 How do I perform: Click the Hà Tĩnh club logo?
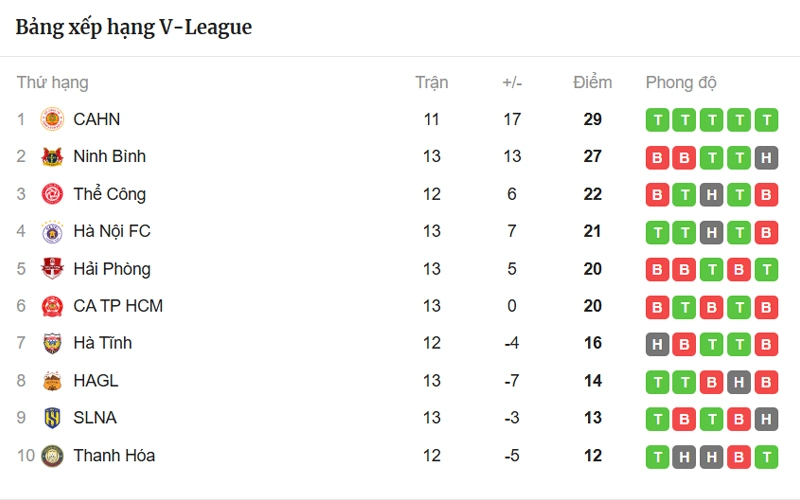(52, 343)
